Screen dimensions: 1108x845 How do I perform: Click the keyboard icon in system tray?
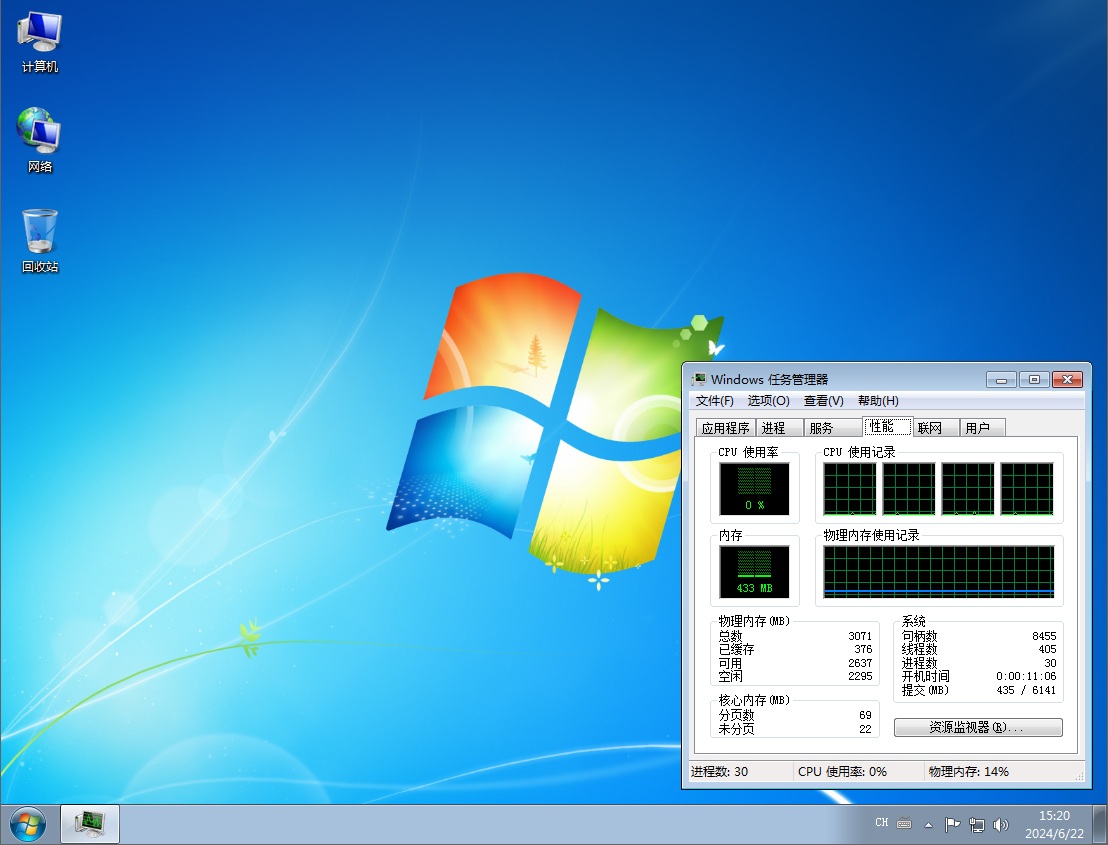pos(904,823)
